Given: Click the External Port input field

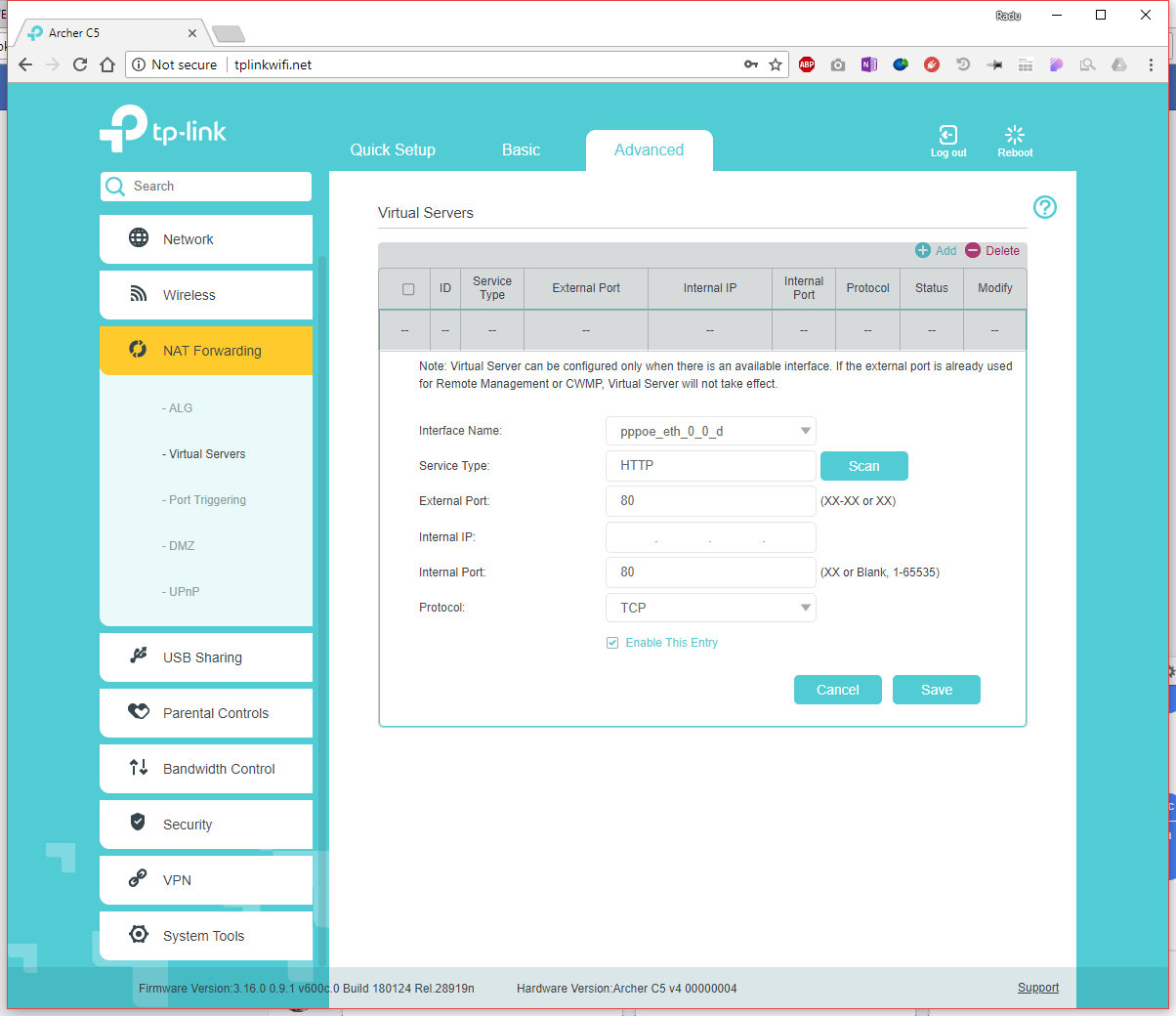Looking at the screenshot, I should point(710,501).
